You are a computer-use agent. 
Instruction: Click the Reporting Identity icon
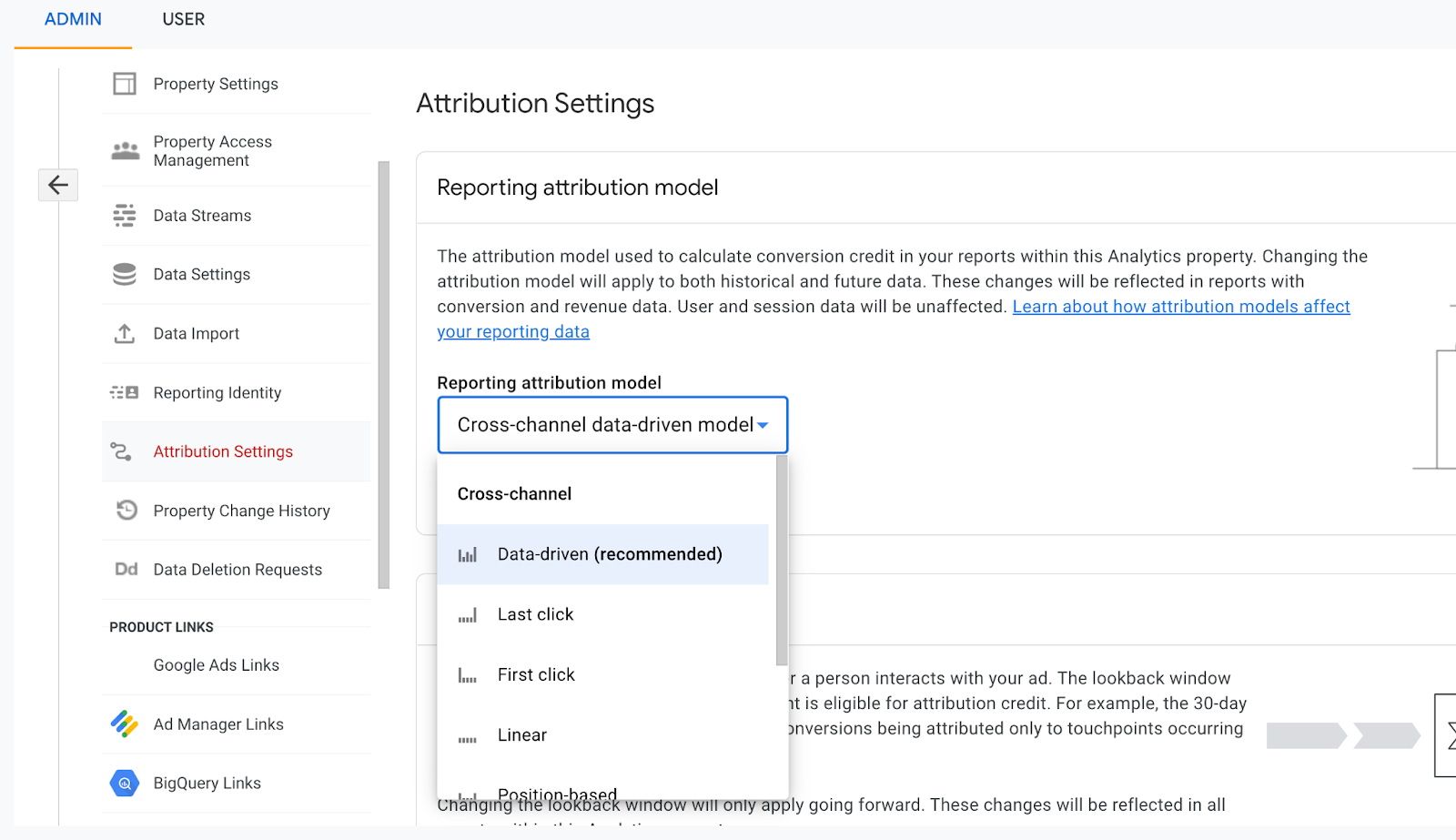pos(125,392)
